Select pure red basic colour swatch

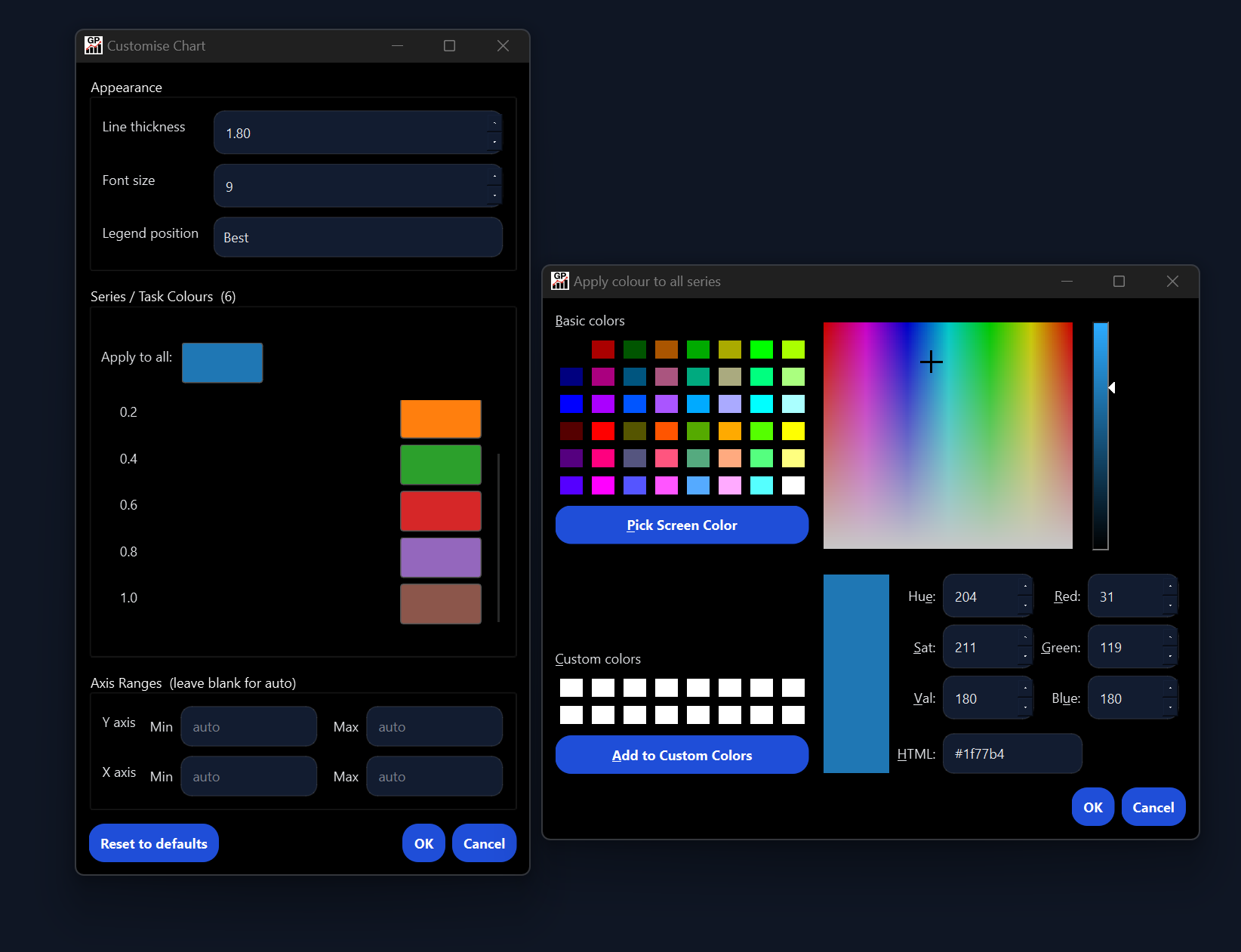(603, 431)
